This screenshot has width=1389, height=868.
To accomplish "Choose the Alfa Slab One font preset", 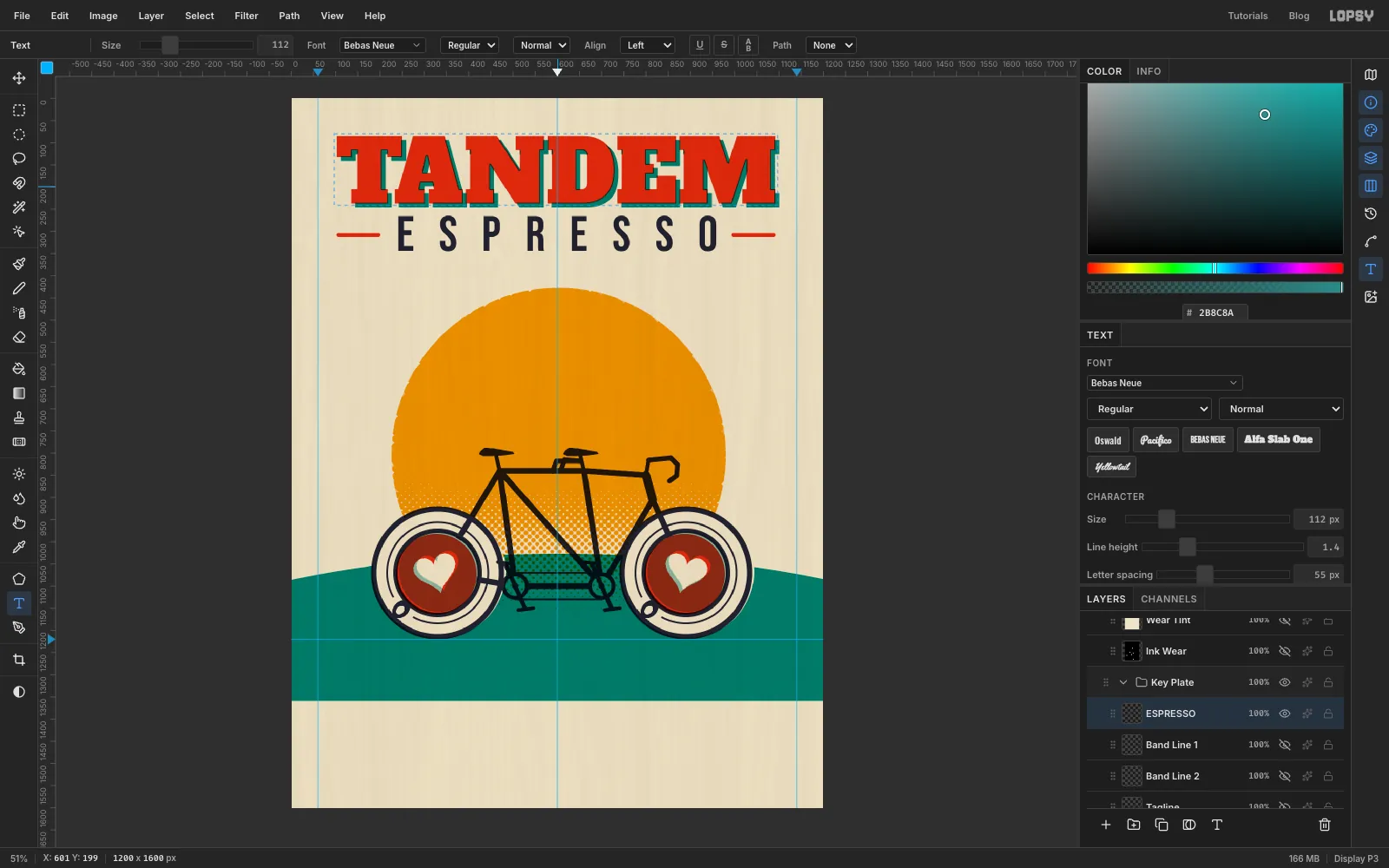I will point(1279,439).
